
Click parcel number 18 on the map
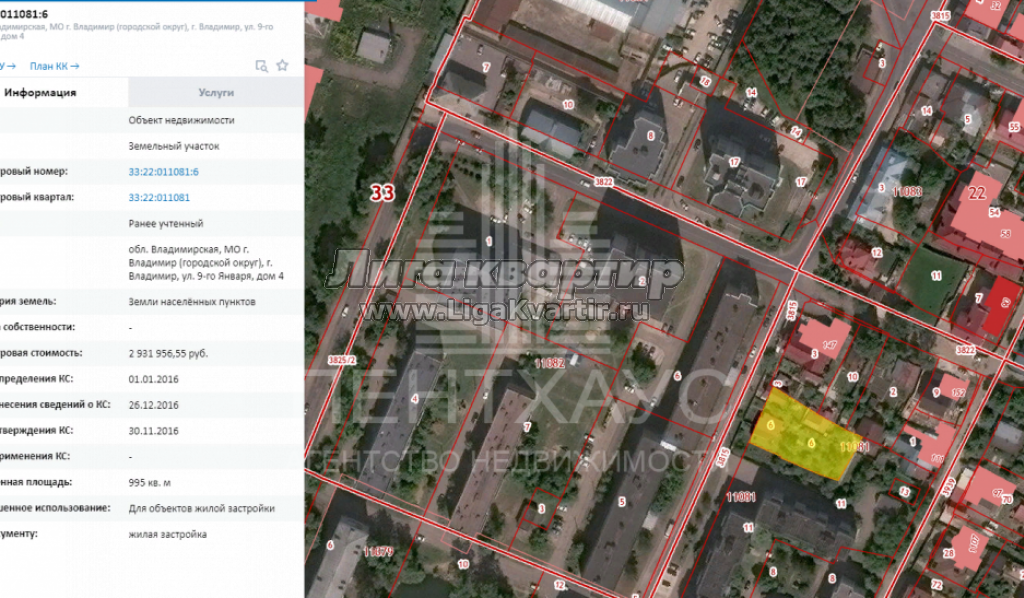click(704, 81)
